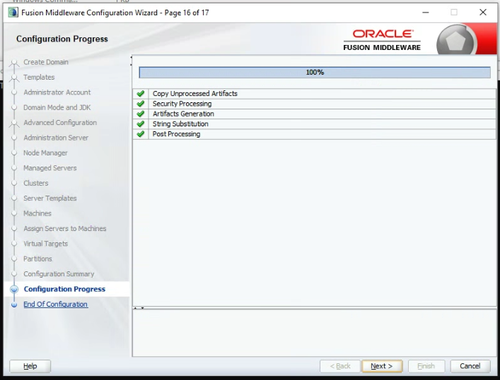Click the End Of Configuration step bullet icon
The image size is (500, 380).
[x=14, y=304]
